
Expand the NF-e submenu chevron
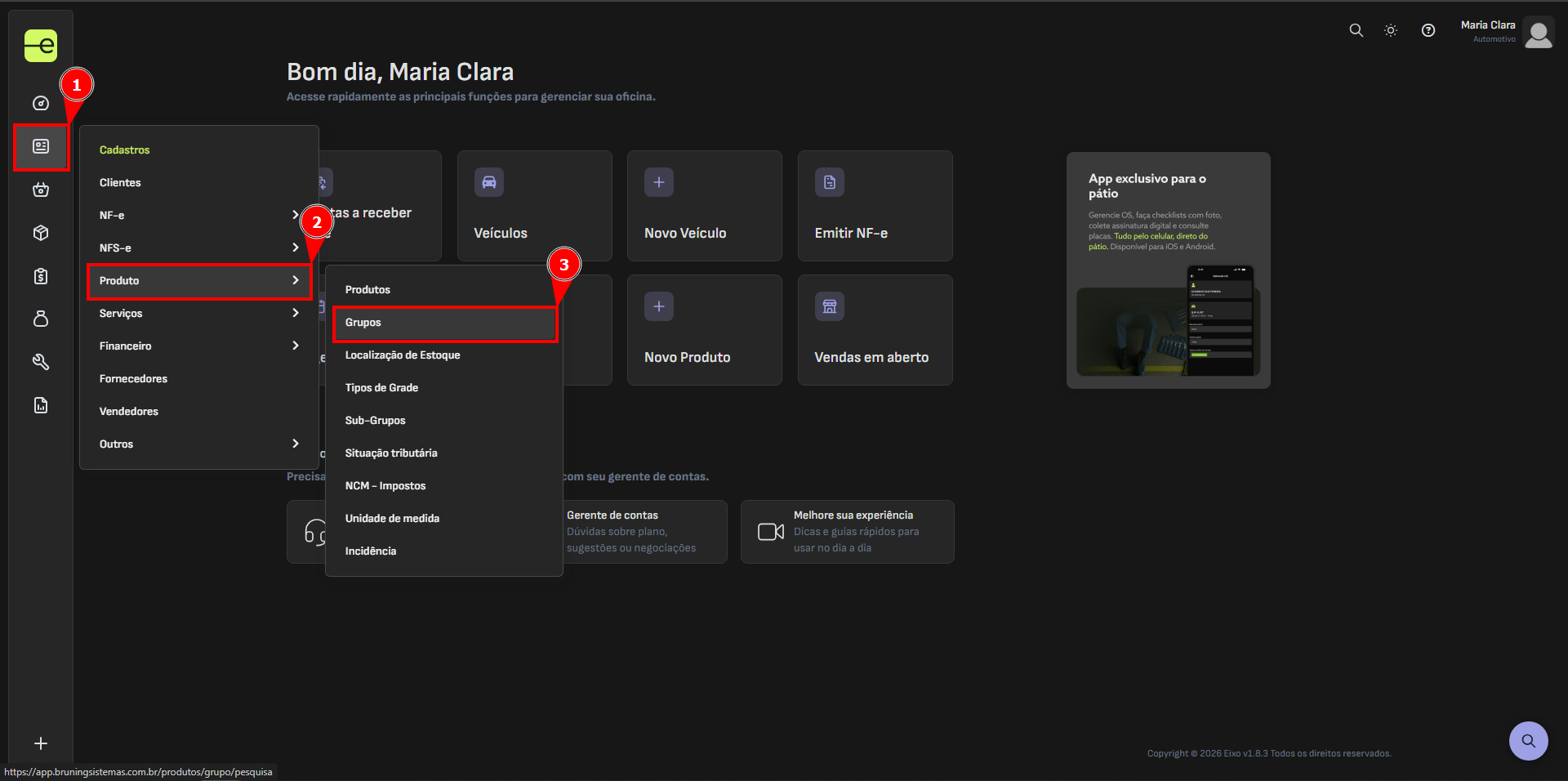click(296, 215)
